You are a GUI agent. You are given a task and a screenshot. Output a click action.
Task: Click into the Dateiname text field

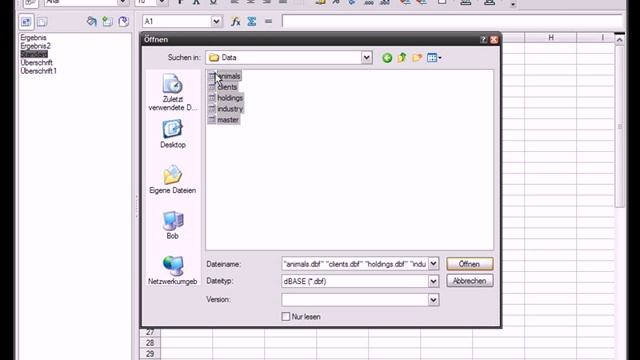(355, 264)
